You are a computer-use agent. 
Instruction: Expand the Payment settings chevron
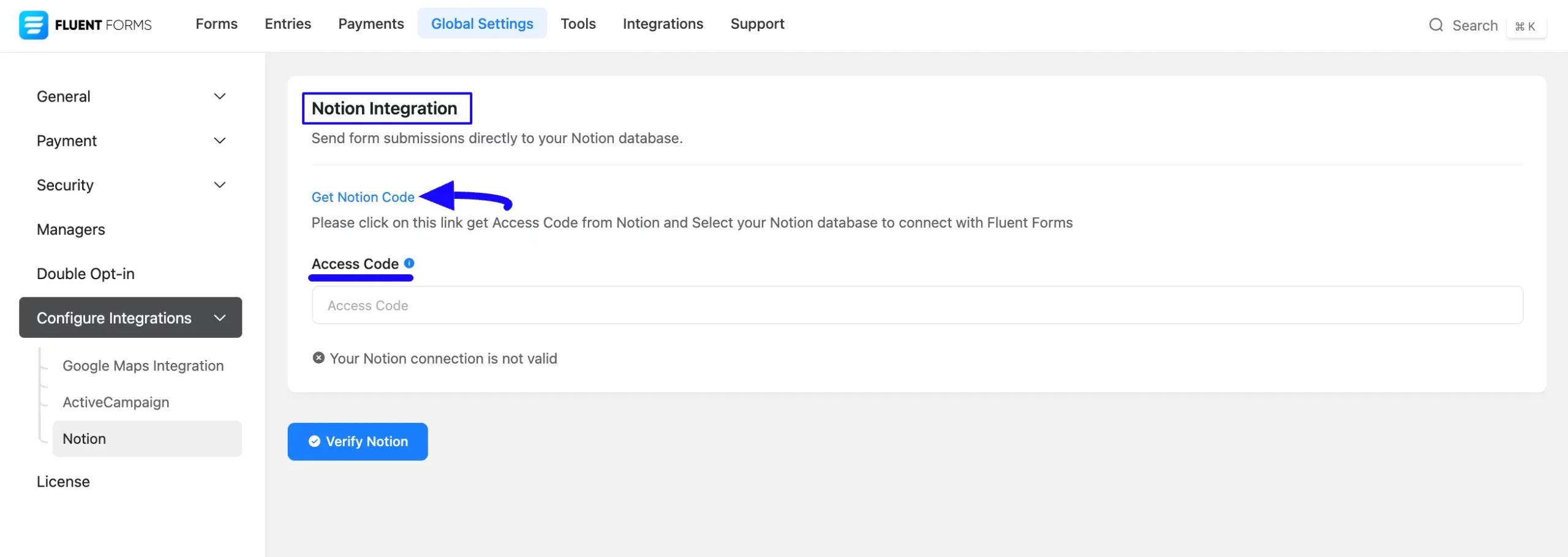tap(220, 141)
